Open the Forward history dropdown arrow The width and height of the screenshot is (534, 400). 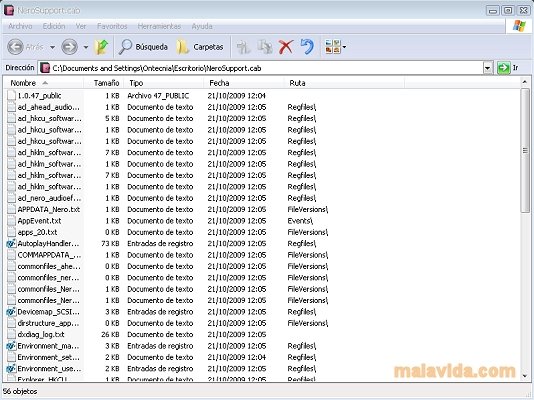click(x=86, y=47)
